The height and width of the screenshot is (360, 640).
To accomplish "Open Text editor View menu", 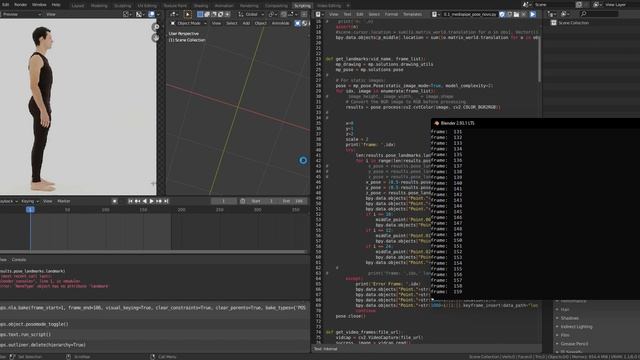I will pyautogui.click(x=333, y=14).
